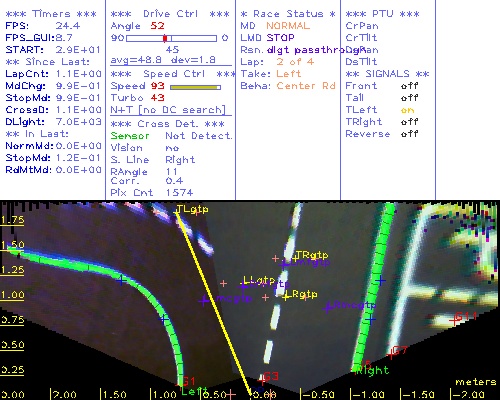500x400 pixels.
Task: Click the red G7 marker cross
Action: [x=391, y=354]
